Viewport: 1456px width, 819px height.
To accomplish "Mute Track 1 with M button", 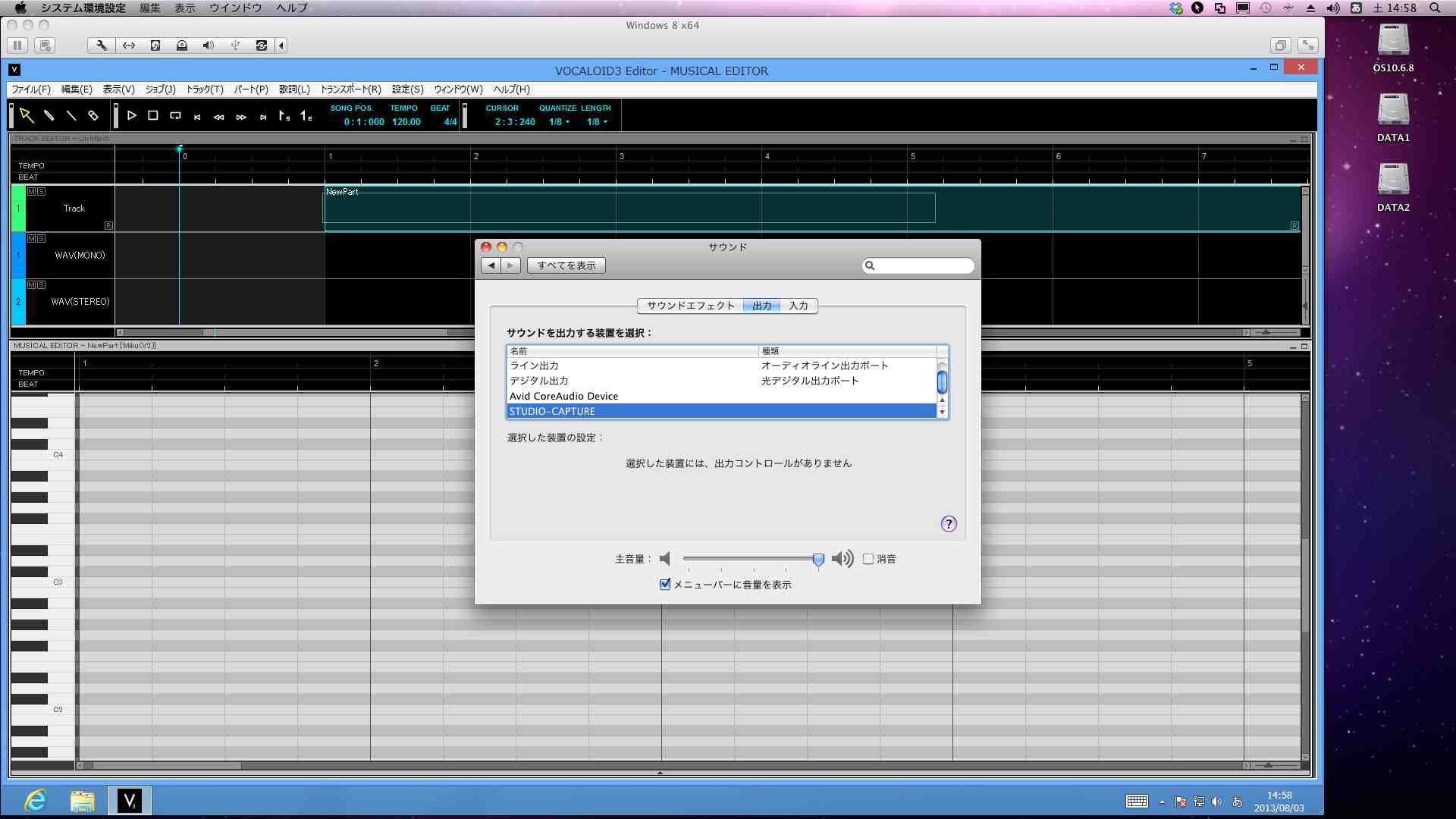I will [x=32, y=192].
